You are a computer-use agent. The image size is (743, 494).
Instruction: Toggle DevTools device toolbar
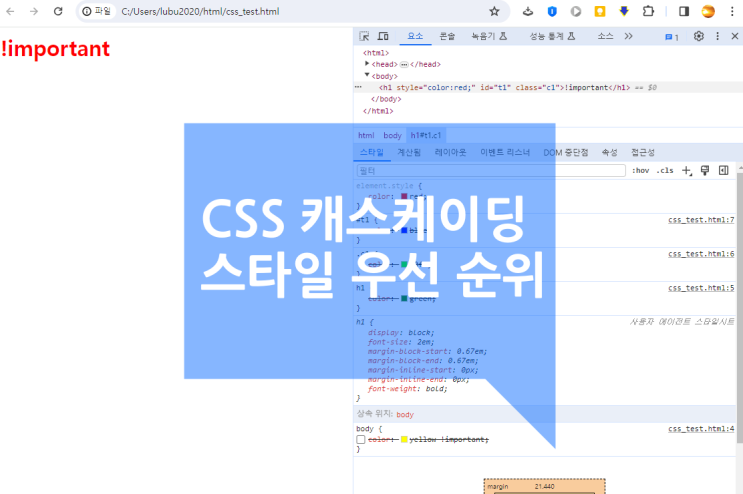coord(383,36)
